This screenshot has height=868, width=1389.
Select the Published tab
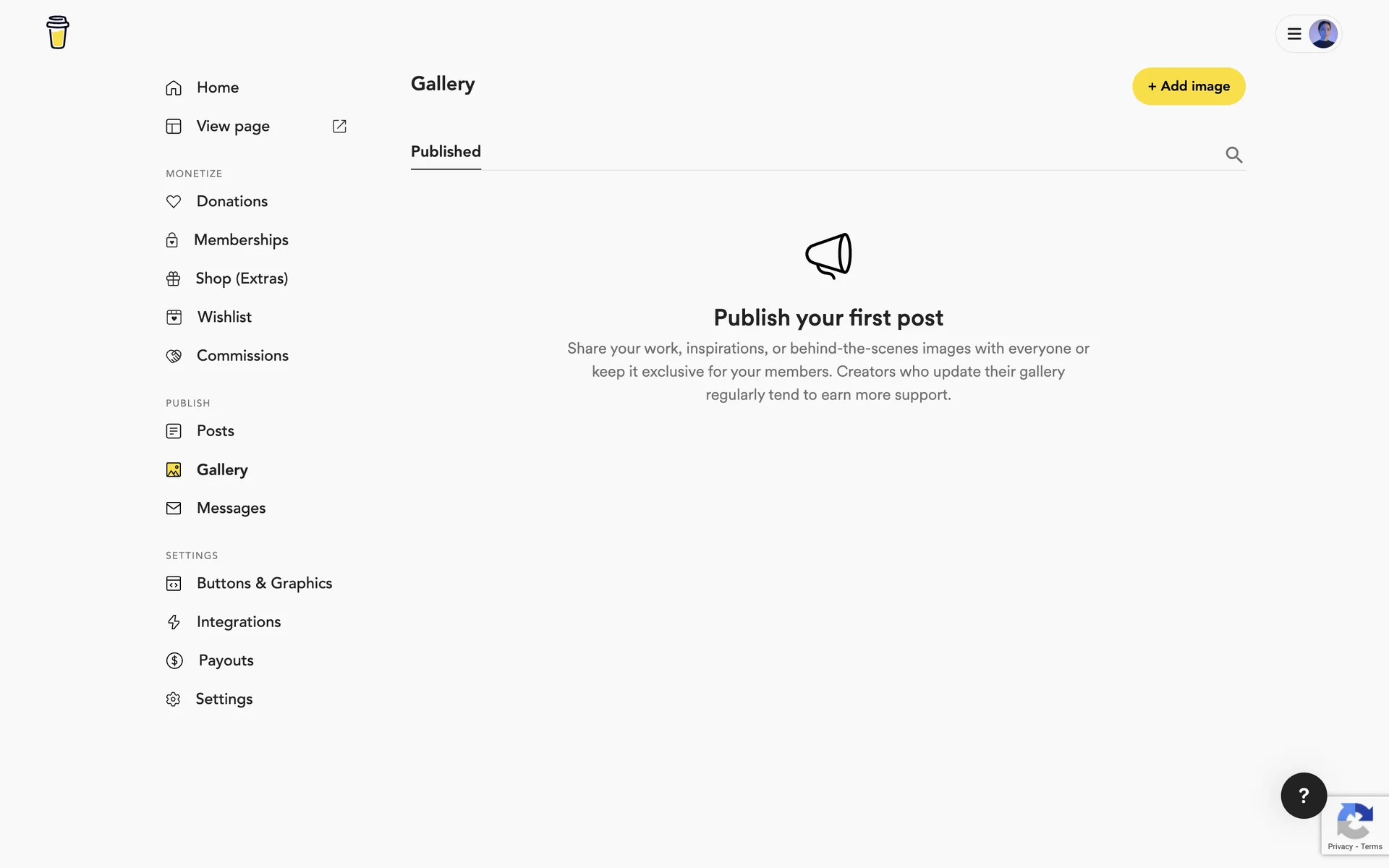click(x=446, y=152)
